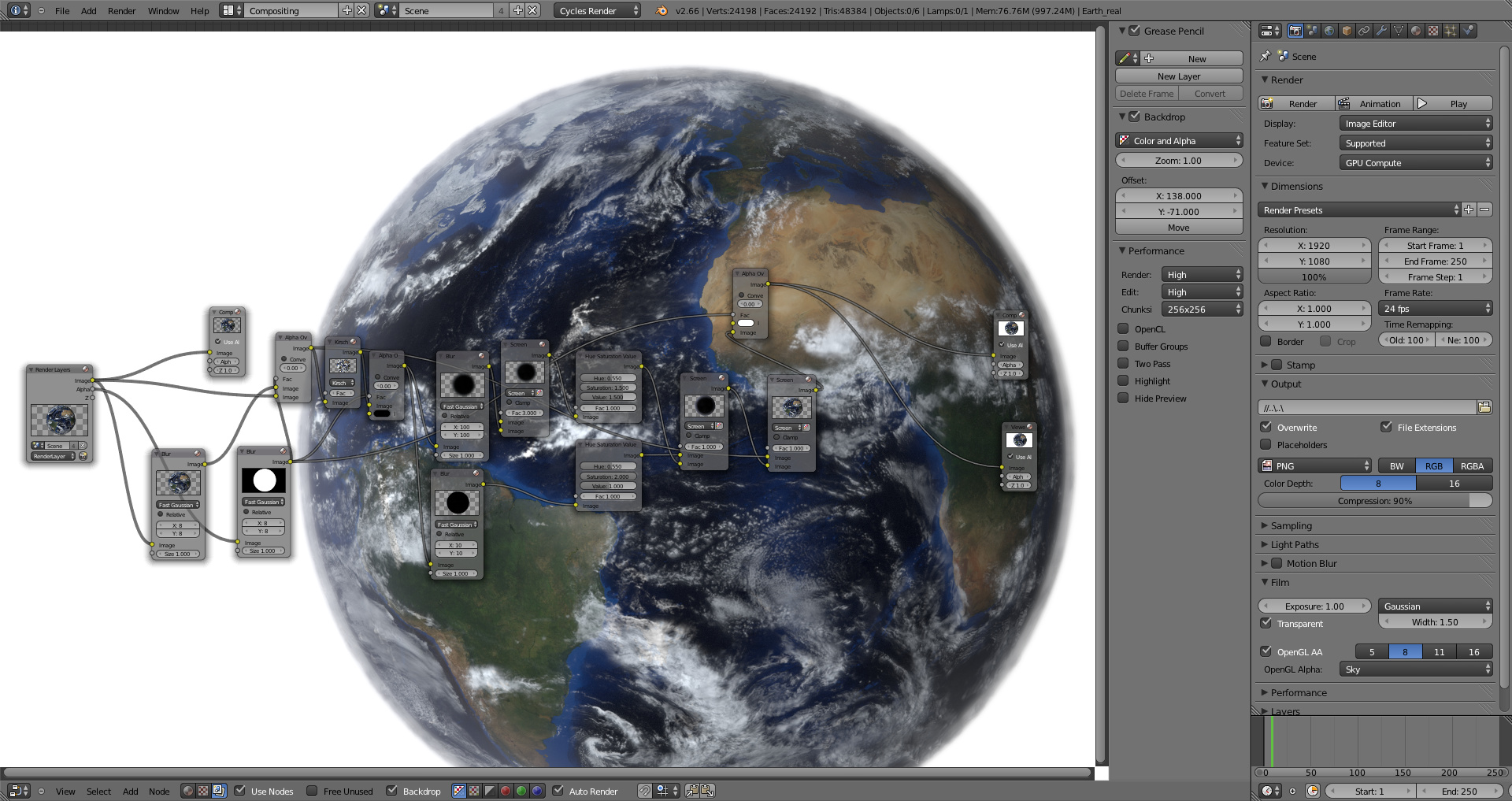1512x801 pixels.
Task: Open the PNG file format dropdown
Action: 1314,465
